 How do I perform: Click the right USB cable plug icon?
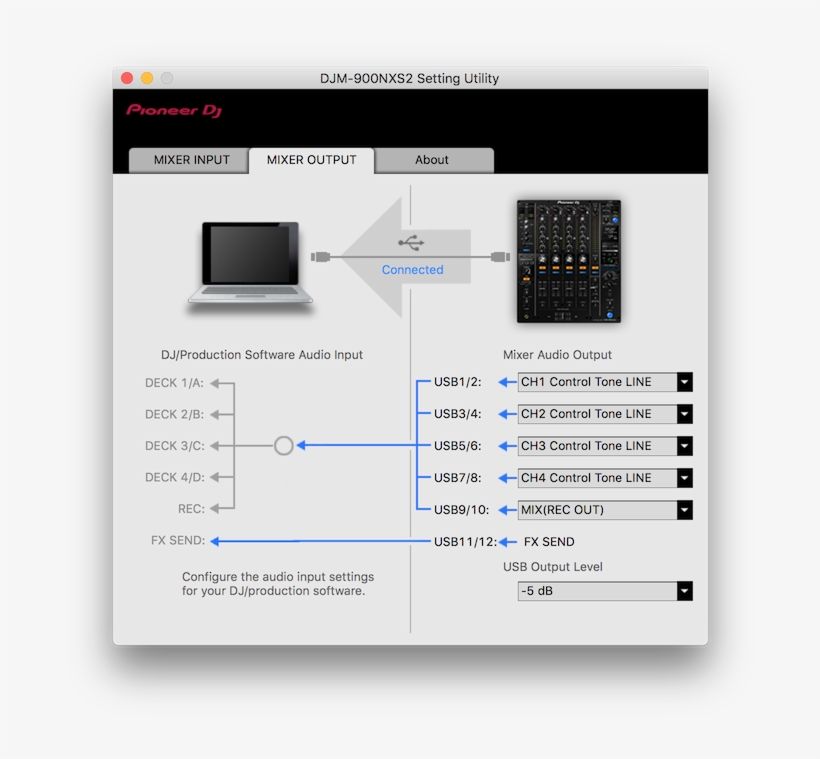(500, 257)
